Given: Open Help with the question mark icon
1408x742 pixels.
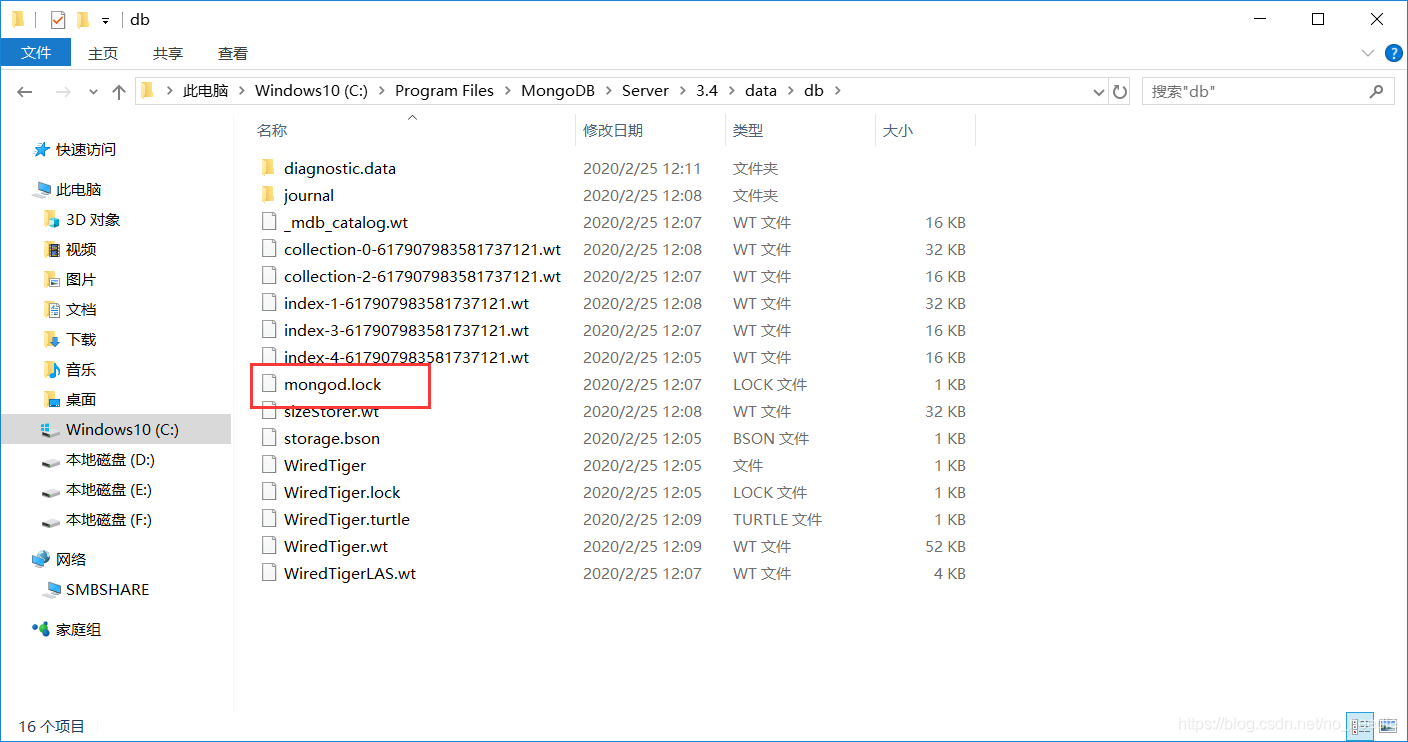Looking at the screenshot, I should click(1394, 53).
